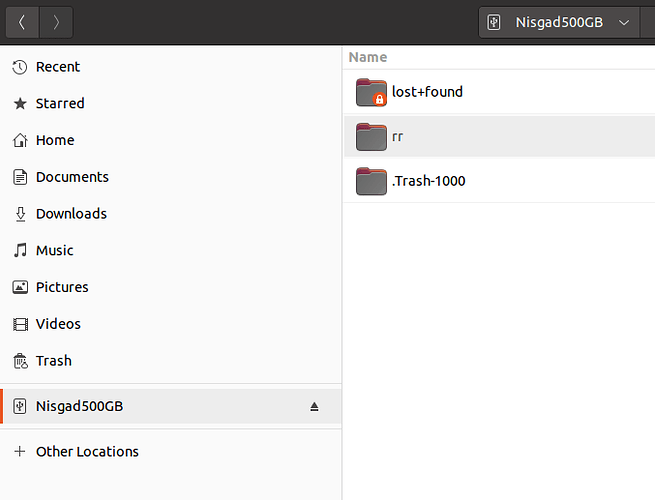The height and width of the screenshot is (500, 655).
Task: Go back with the left arrow button
Action: [23, 22]
